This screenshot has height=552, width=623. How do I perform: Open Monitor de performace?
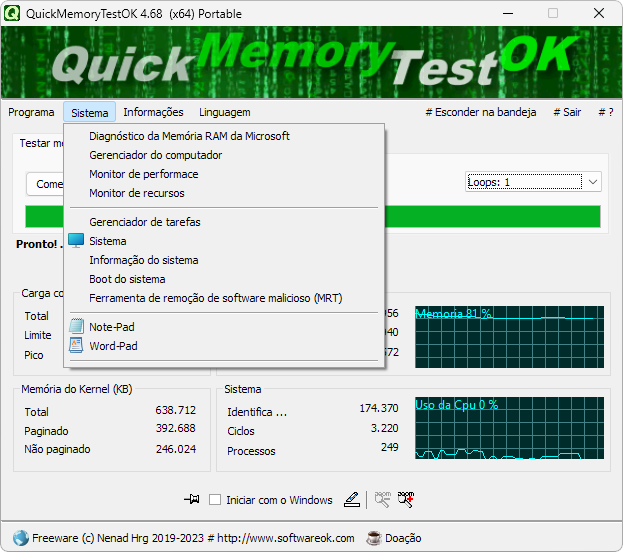(224, 174)
